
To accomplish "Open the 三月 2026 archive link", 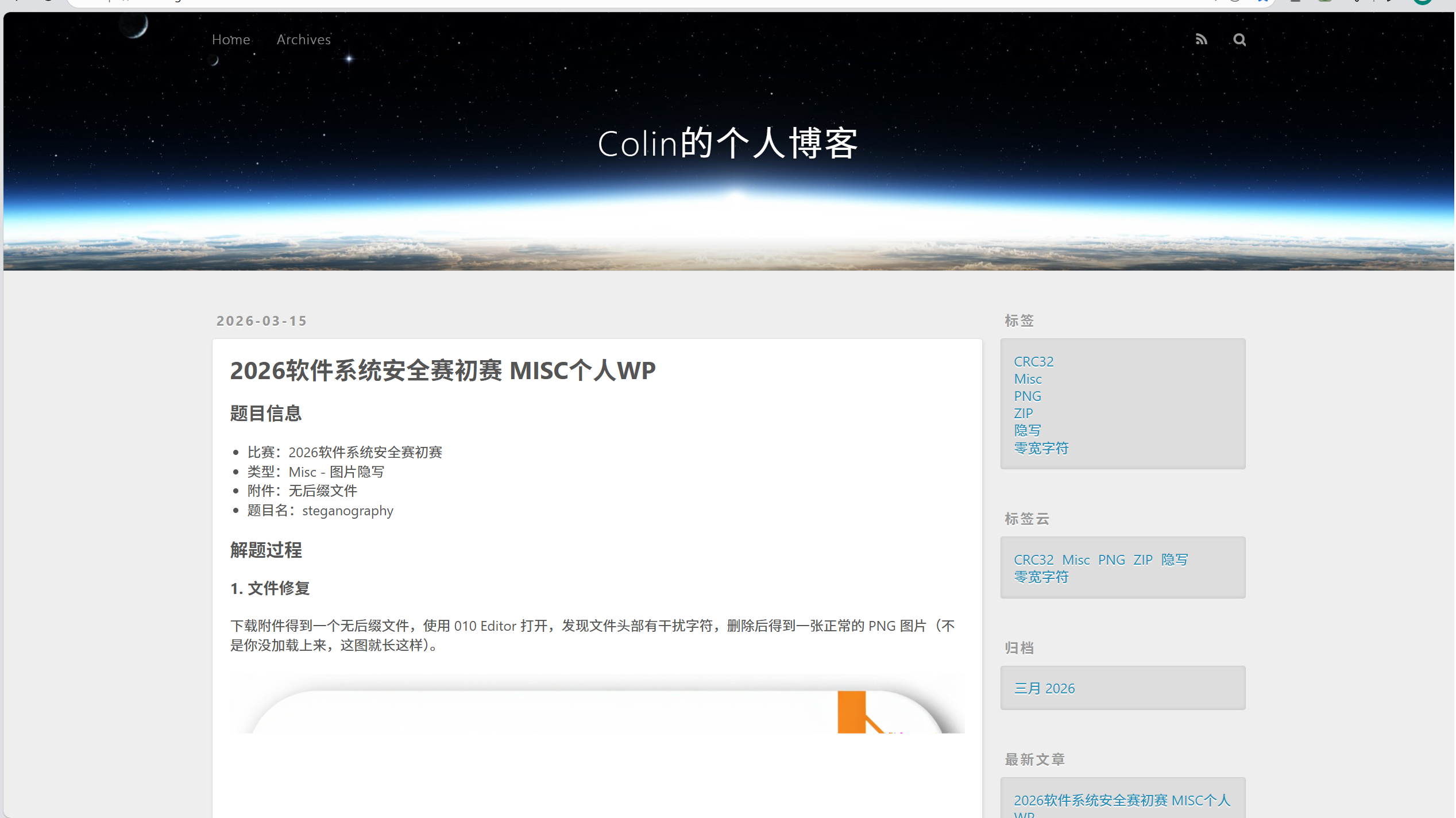I will pyautogui.click(x=1044, y=689).
